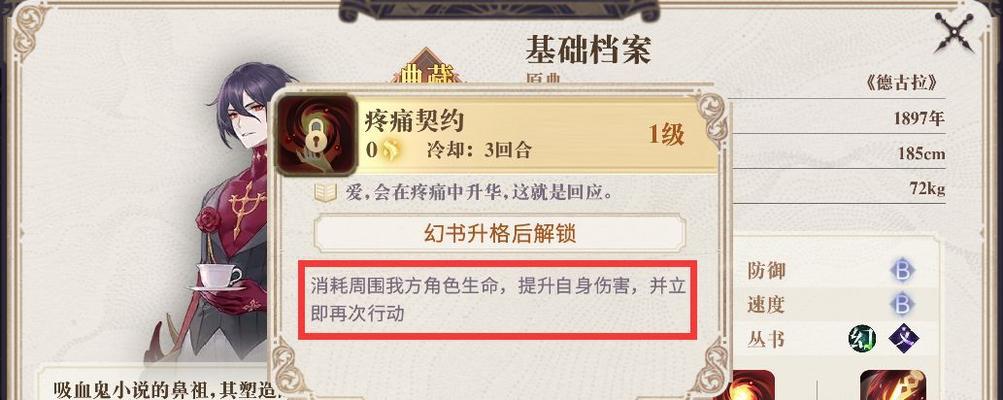Click the 疼痛契约 skill name
The image size is (1003, 400).
tap(413, 120)
